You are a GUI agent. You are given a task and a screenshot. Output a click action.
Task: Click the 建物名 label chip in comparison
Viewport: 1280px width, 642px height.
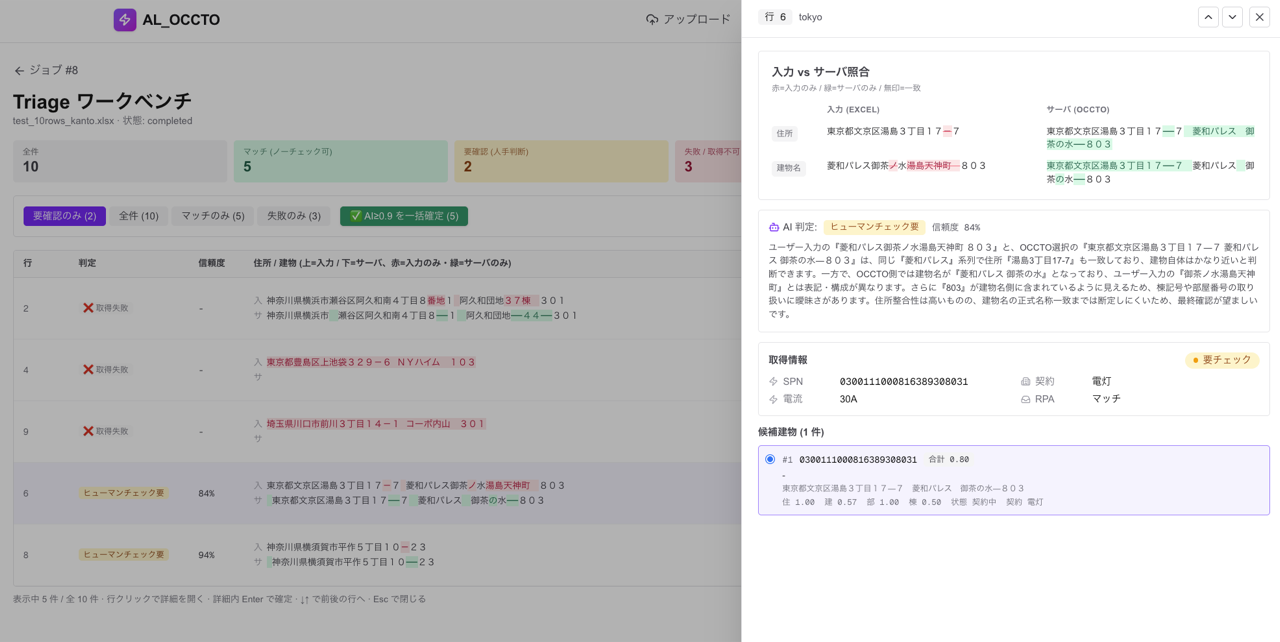789,168
